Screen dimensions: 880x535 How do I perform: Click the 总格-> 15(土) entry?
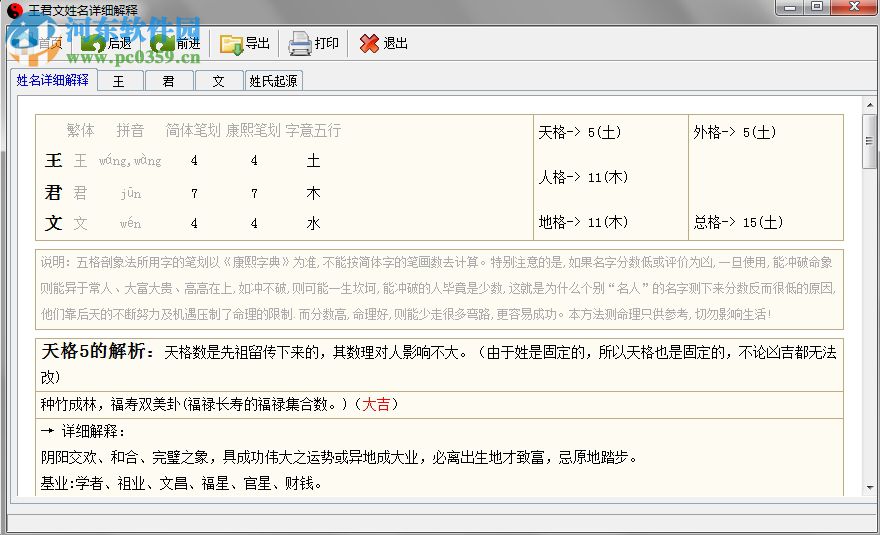(738, 222)
